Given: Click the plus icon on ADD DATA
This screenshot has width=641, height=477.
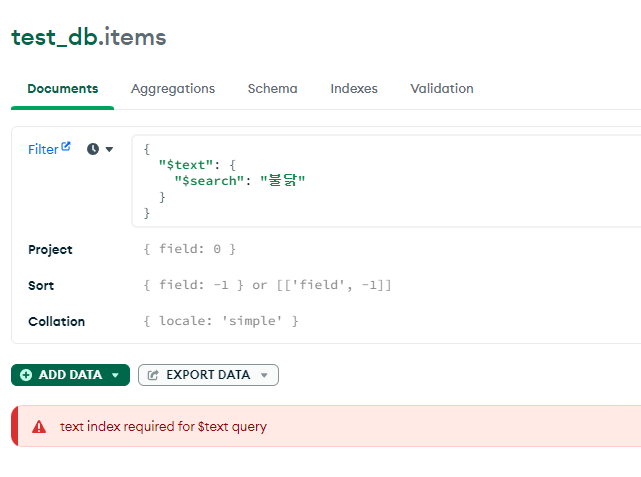Looking at the screenshot, I should tap(26, 375).
